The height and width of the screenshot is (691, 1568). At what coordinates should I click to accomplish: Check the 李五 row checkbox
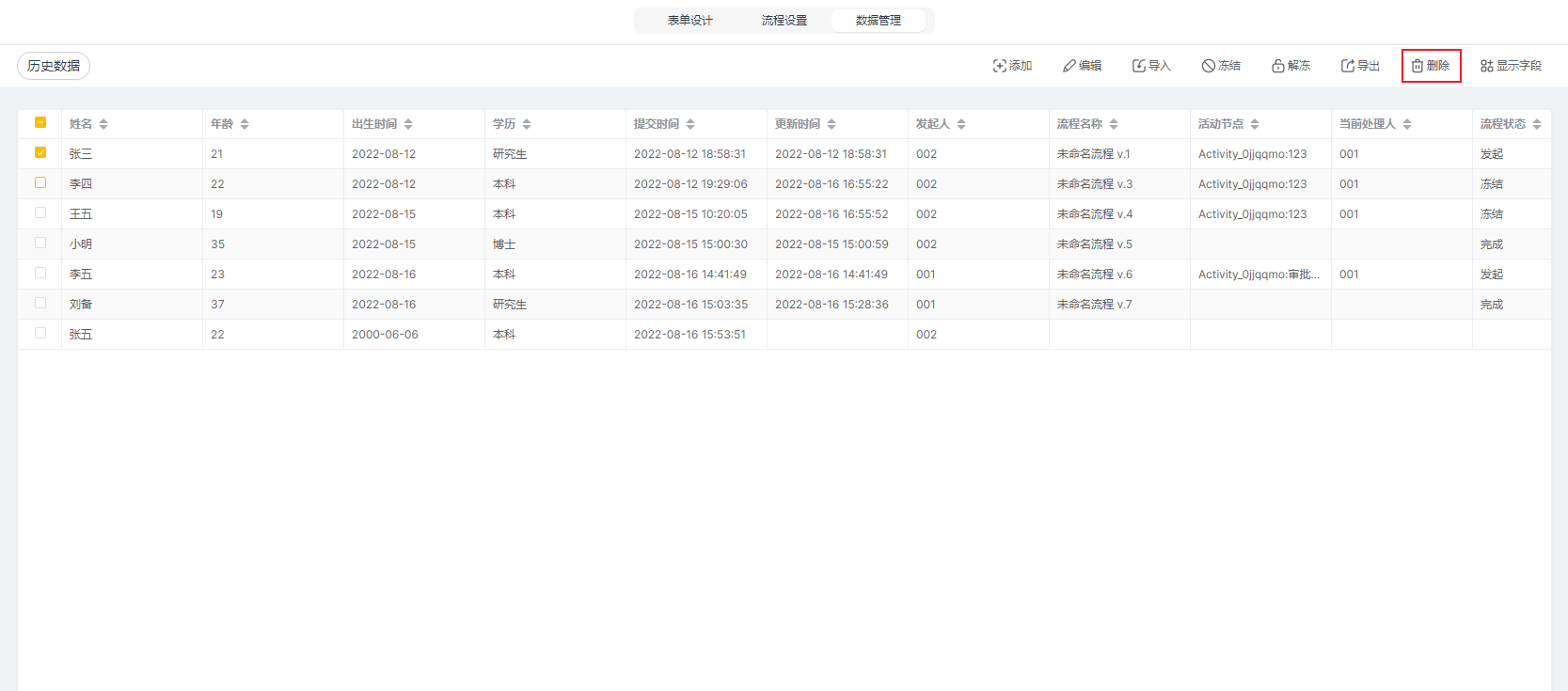tap(40, 273)
